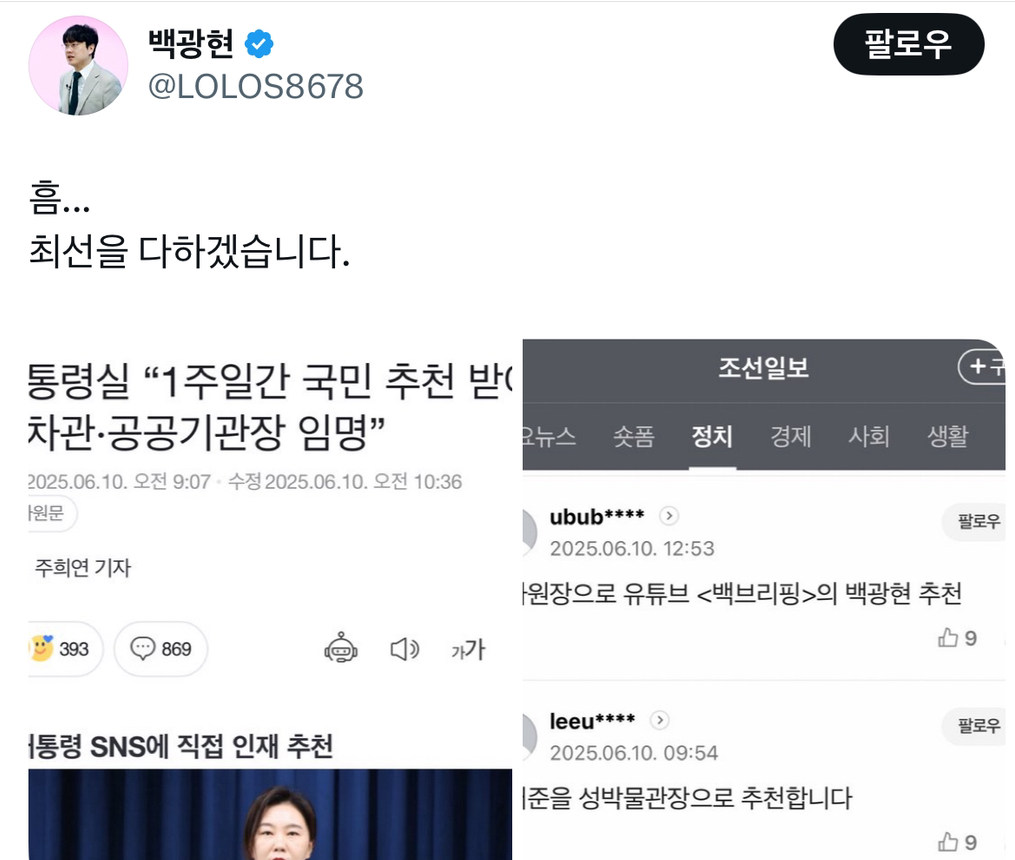The width and height of the screenshot is (1015, 860).
Task: Select the 사회 tab
Action: click(x=869, y=436)
